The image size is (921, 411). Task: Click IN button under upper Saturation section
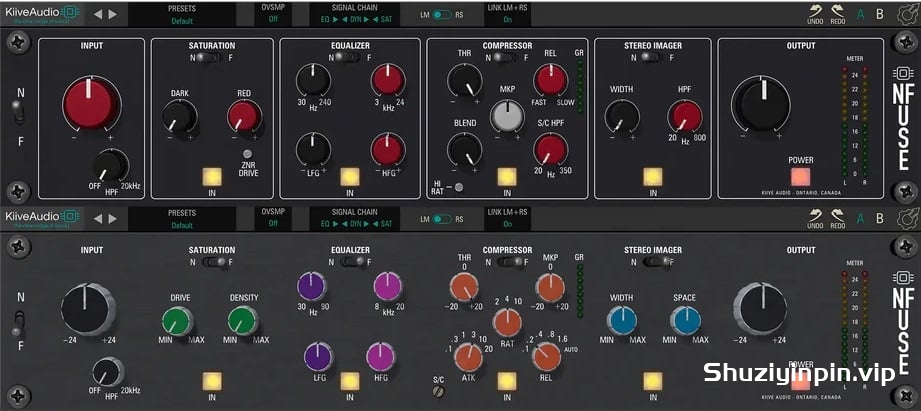(x=212, y=177)
